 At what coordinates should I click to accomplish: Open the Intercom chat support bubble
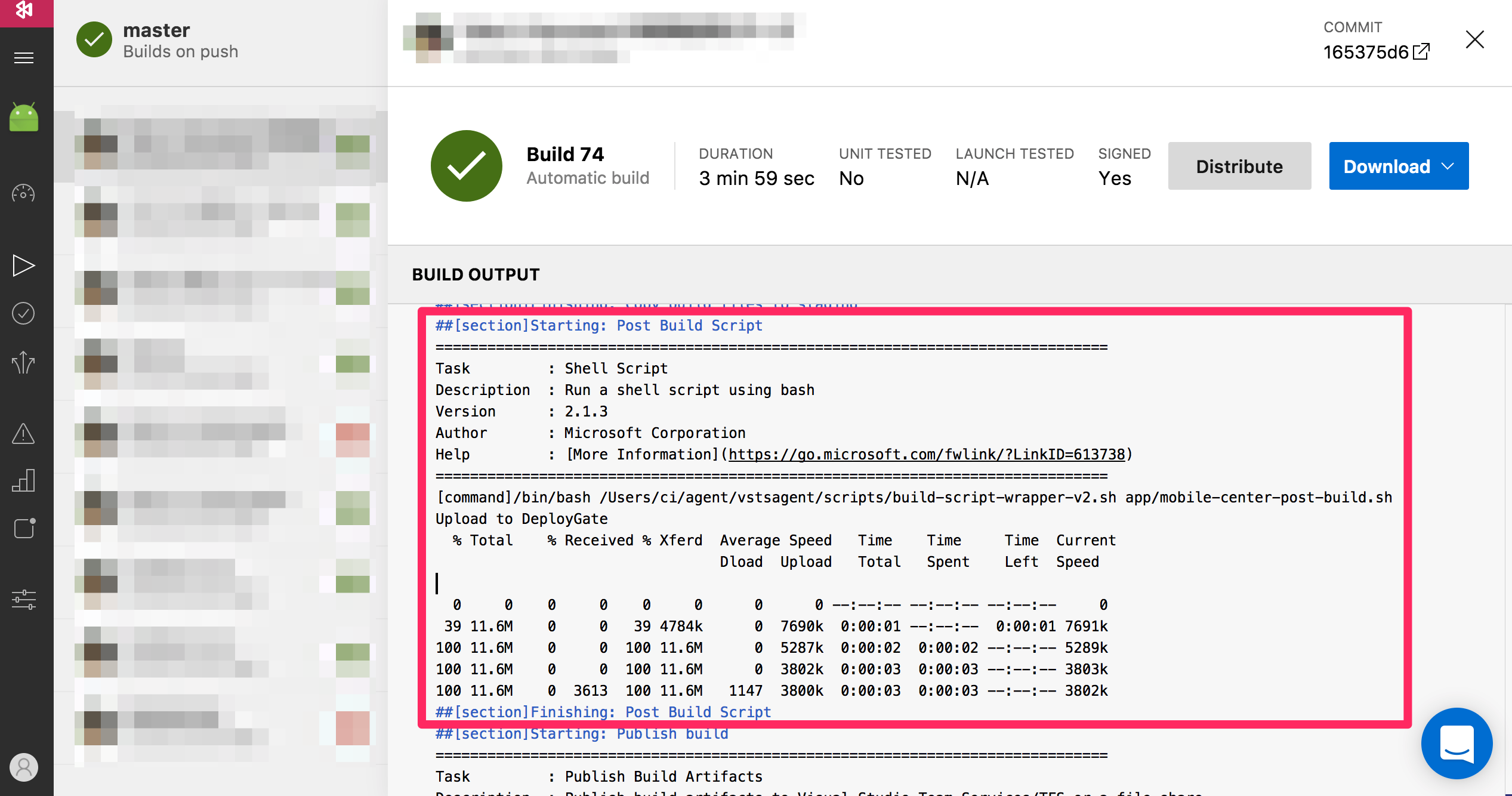(x=1457, y=743)
